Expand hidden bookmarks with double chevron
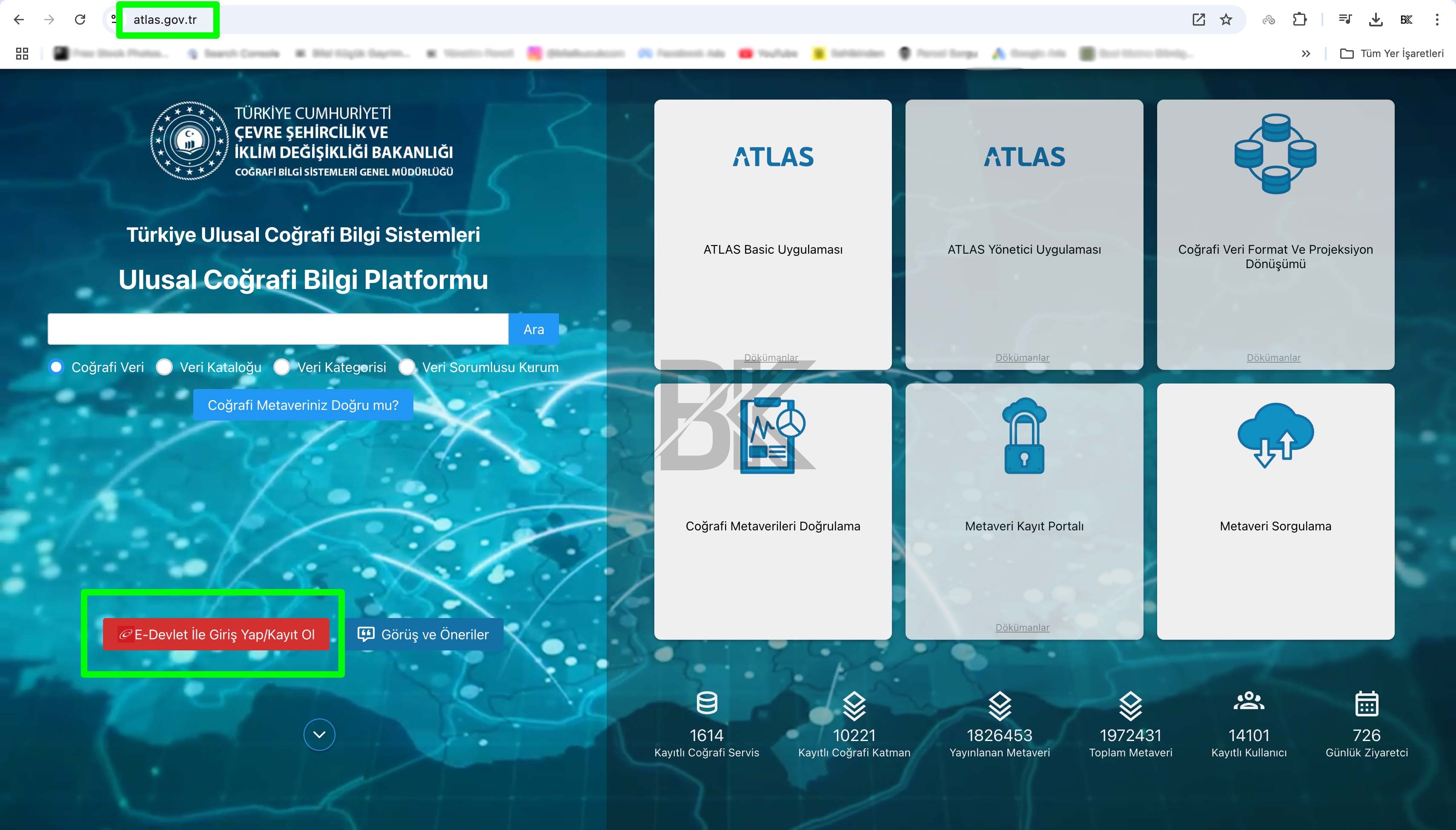This screenshot has width=1456, height=830. (x=1305, y=54)
